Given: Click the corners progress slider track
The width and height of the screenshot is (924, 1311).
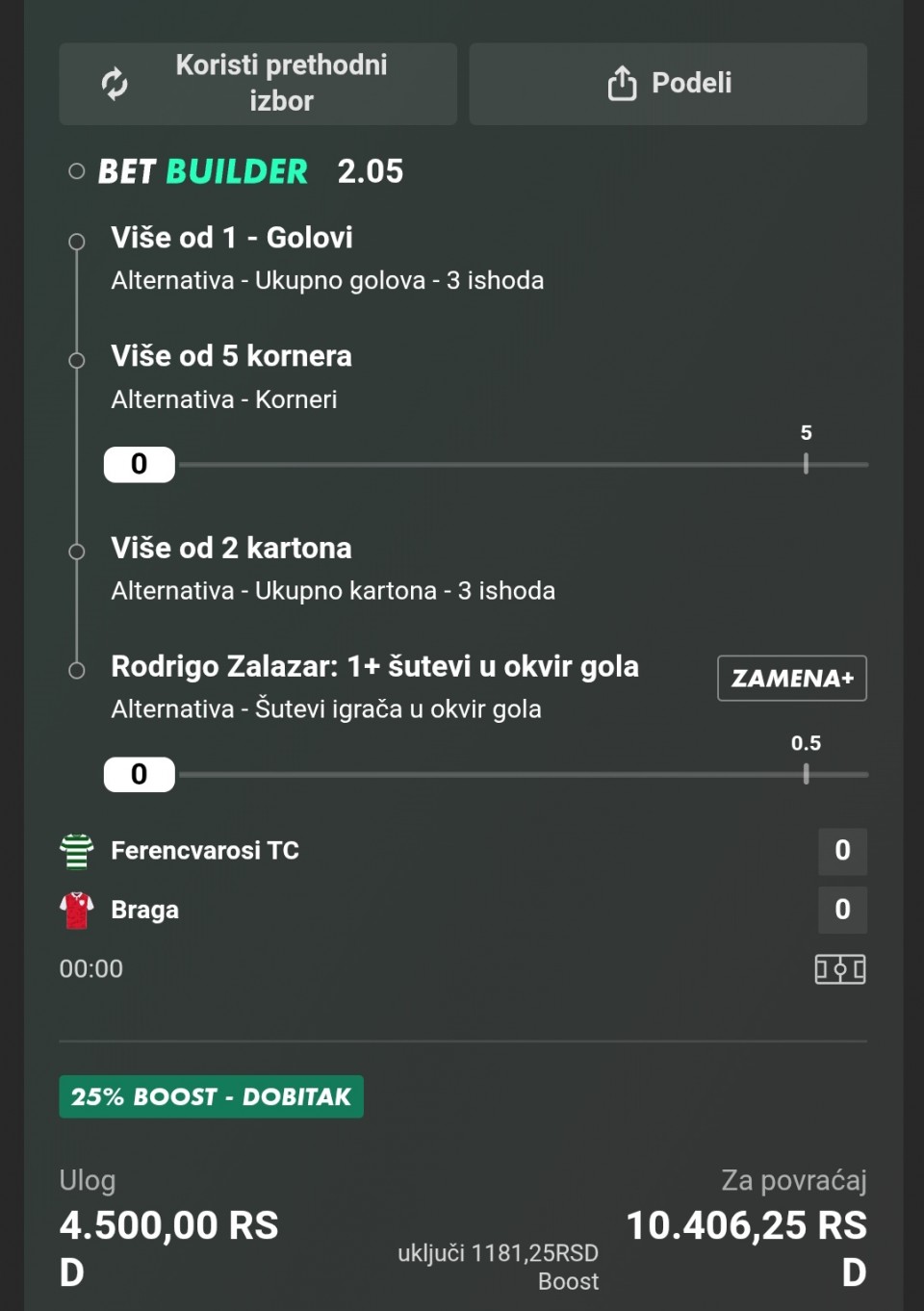Looking at the screenshot, I should [523, 465].
